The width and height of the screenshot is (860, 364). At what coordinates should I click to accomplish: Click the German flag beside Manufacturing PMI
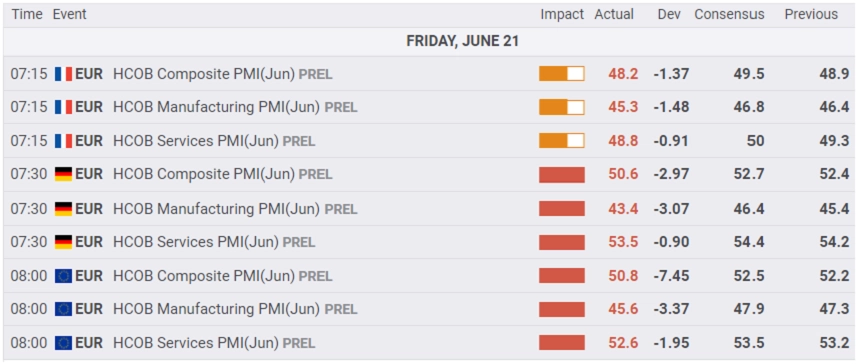(x=63, y=209)
